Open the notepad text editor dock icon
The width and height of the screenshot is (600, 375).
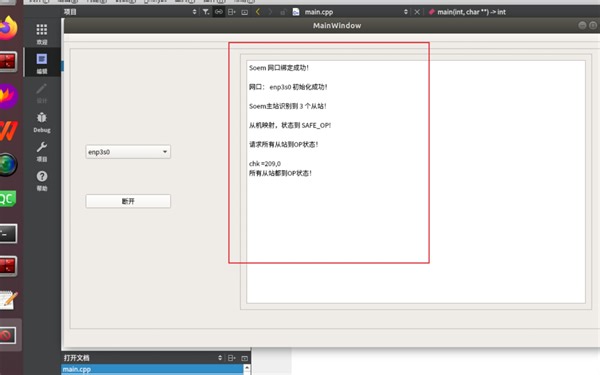point(8,300)
